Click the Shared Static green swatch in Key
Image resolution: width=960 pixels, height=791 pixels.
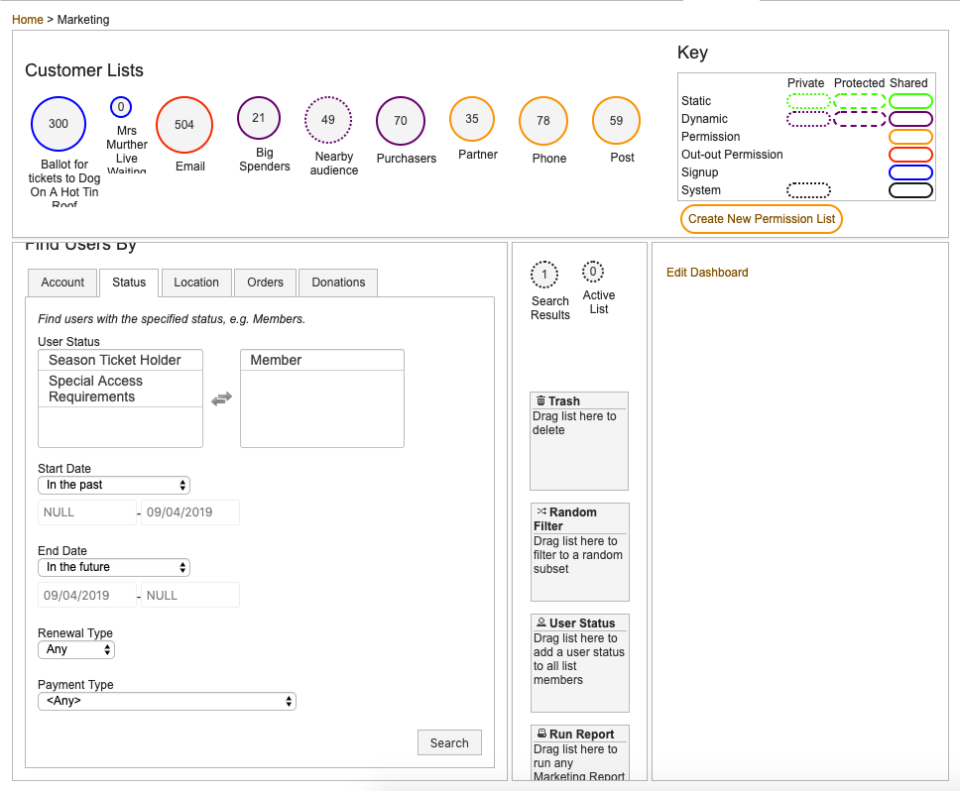(x=911, y=101)
